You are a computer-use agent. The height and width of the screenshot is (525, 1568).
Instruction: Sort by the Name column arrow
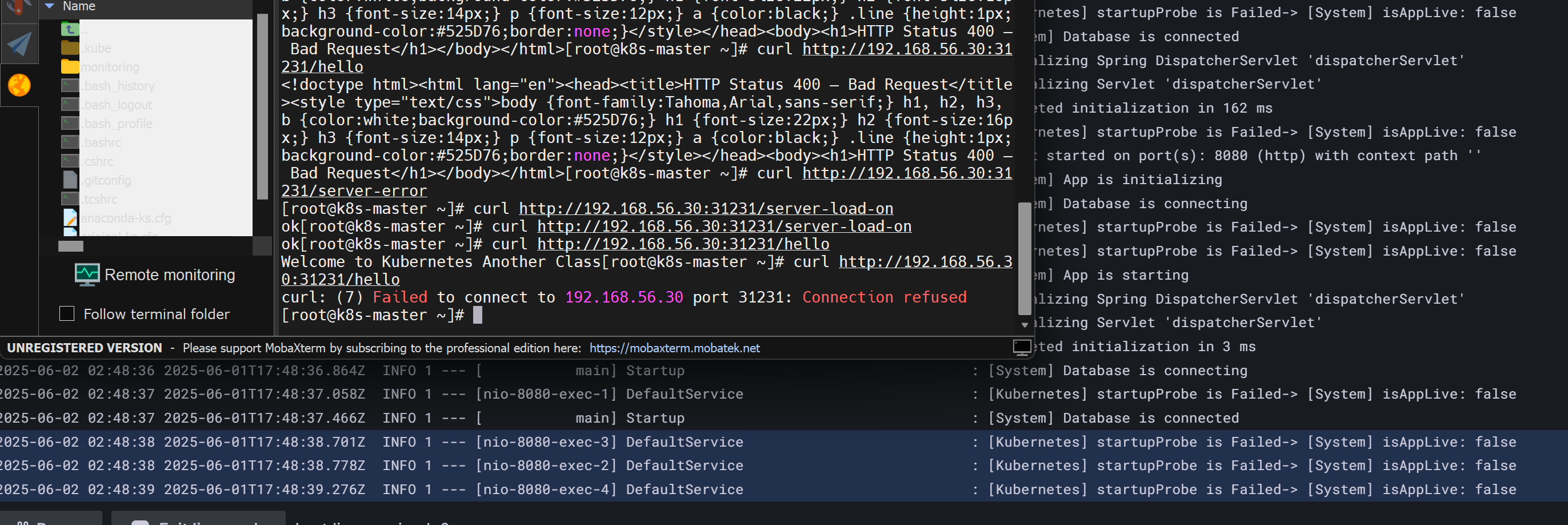click(50, 6)
